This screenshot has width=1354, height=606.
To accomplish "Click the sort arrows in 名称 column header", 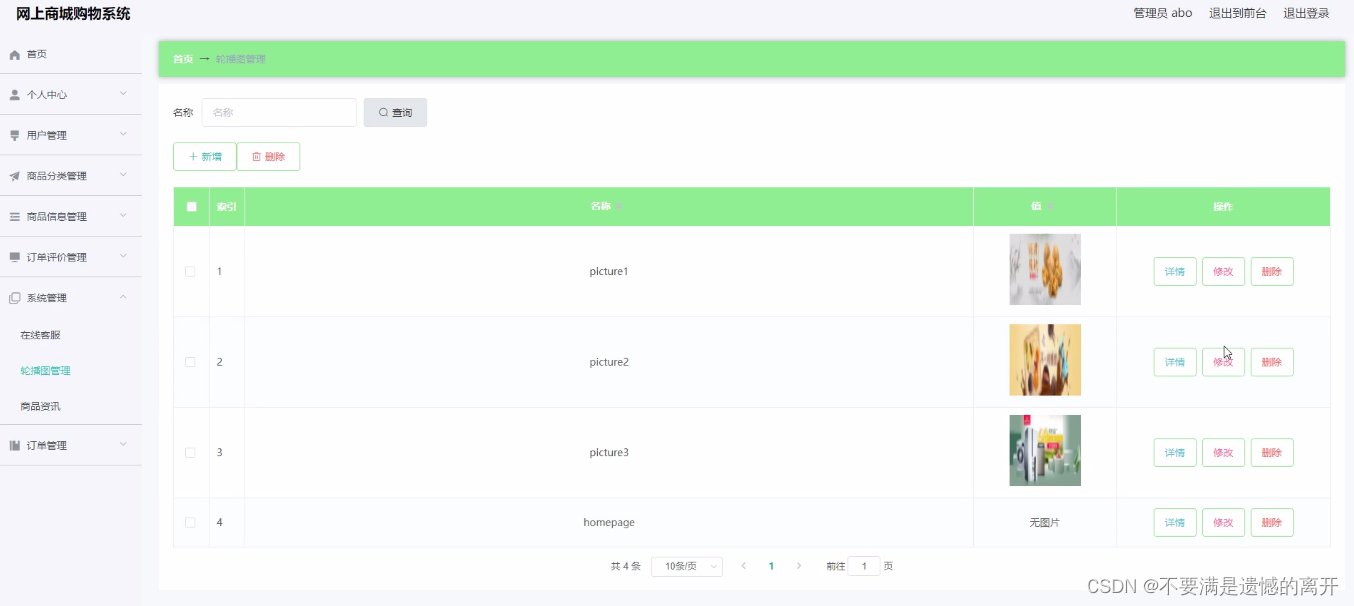I will coord(619,206).
